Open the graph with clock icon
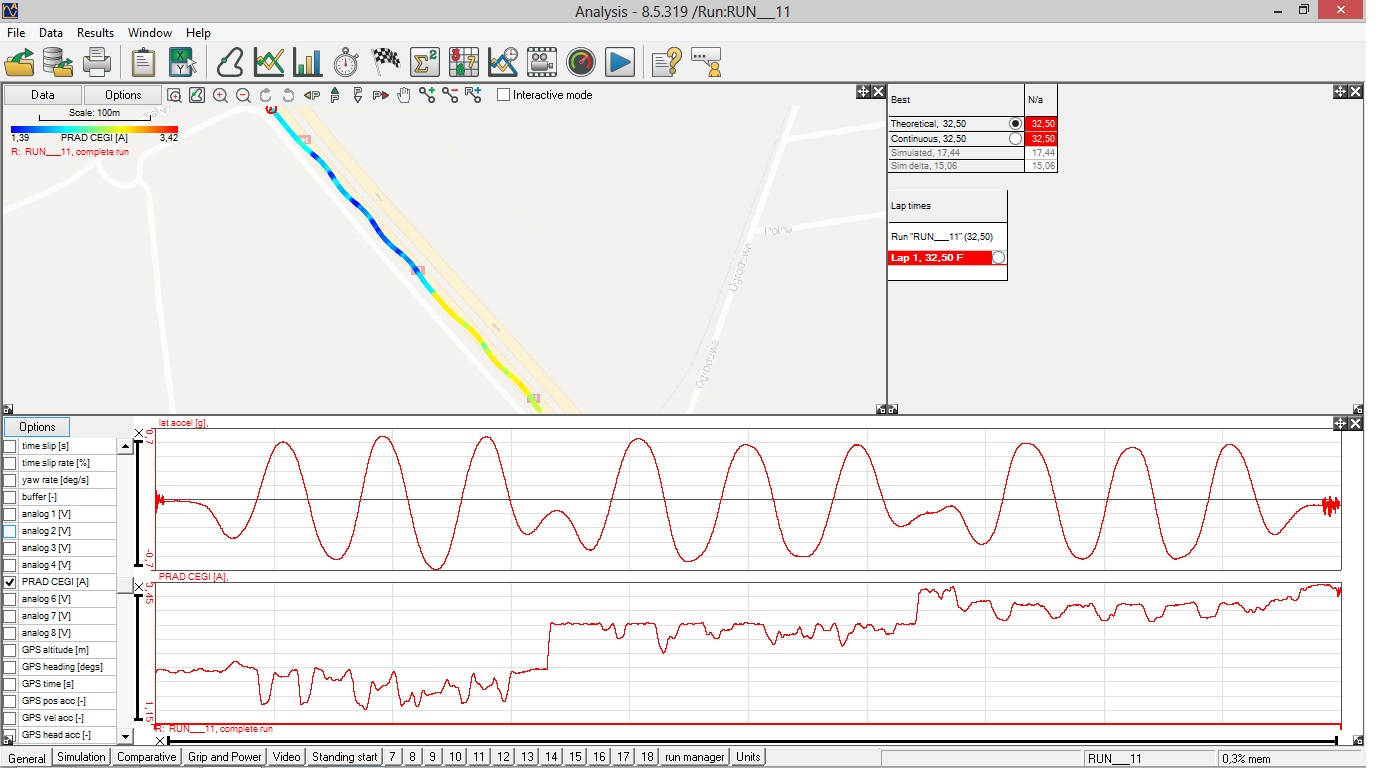This screenshot has height=782, width=1380. 503,62
